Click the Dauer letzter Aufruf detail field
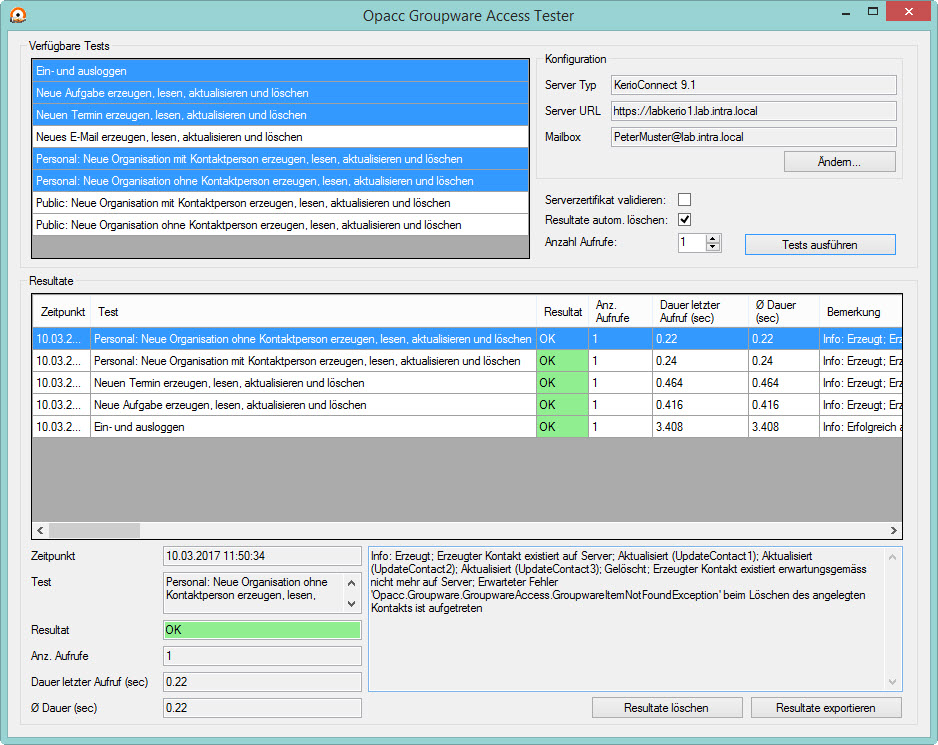The image size is (938, 745). 262,682
